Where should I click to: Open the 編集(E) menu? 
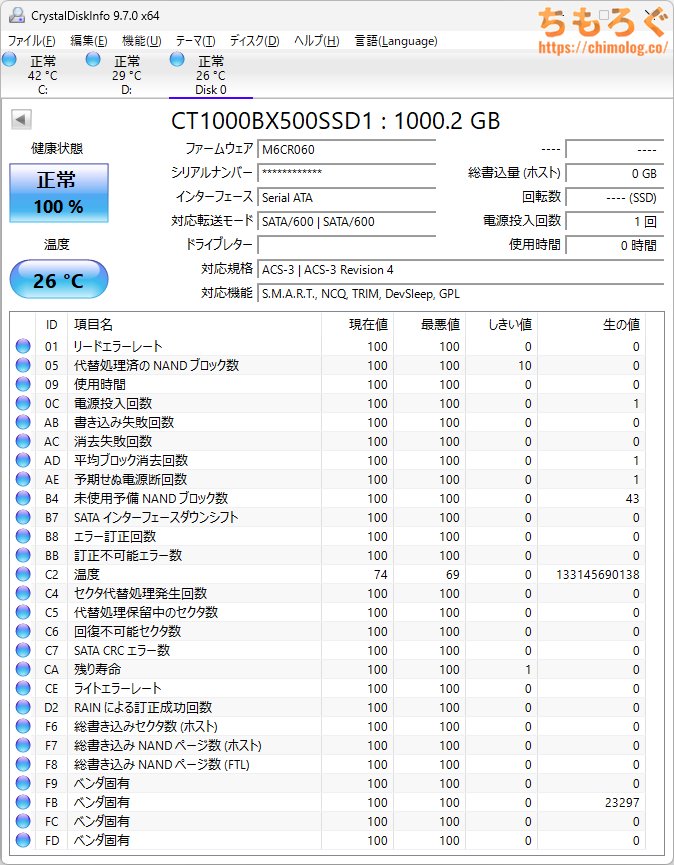(x=89, y=41)
